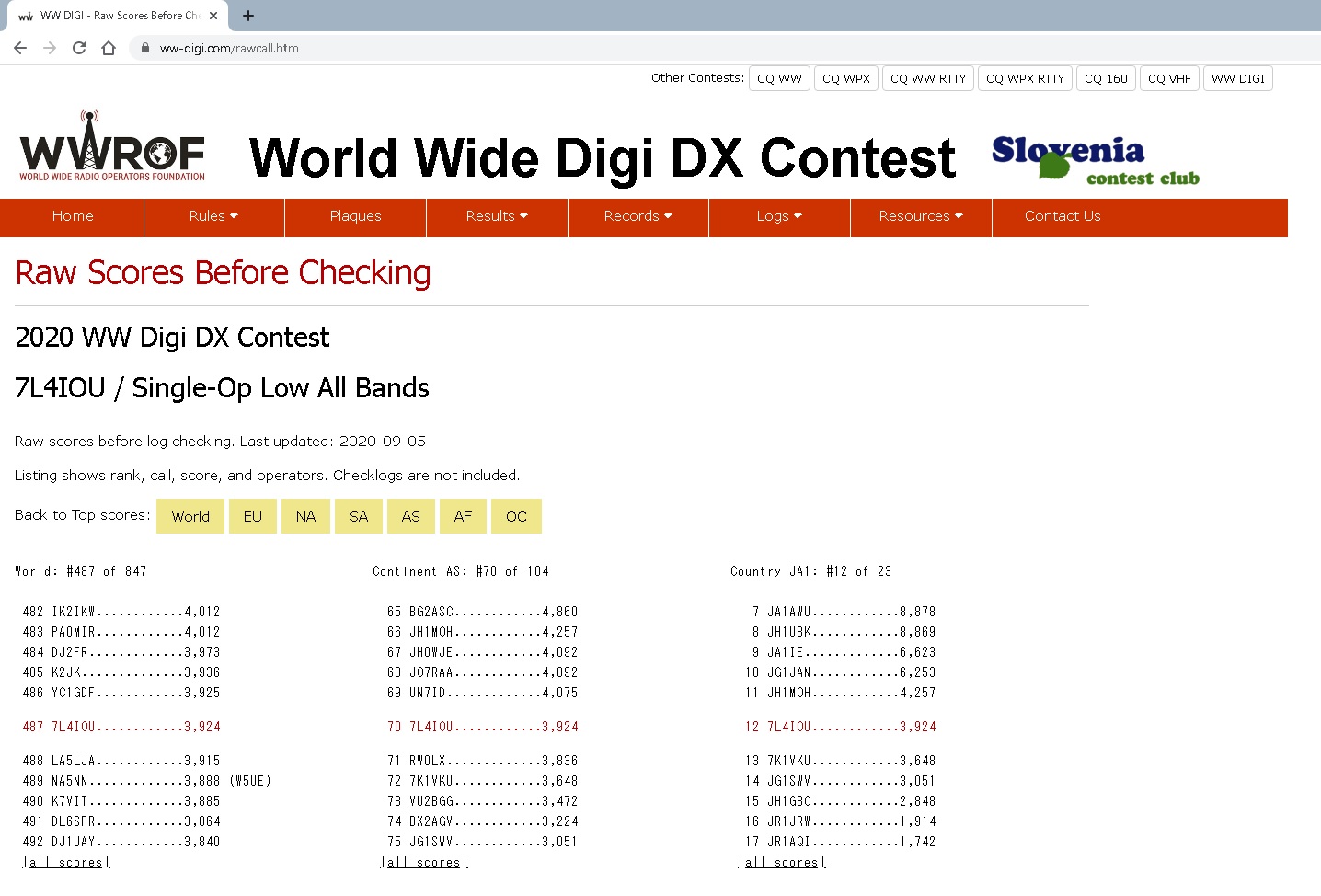Image resolution: width=1321 pixels, height=896 pixels.
Task: Select Country row 10 JG1JAN
Action: 841,672
